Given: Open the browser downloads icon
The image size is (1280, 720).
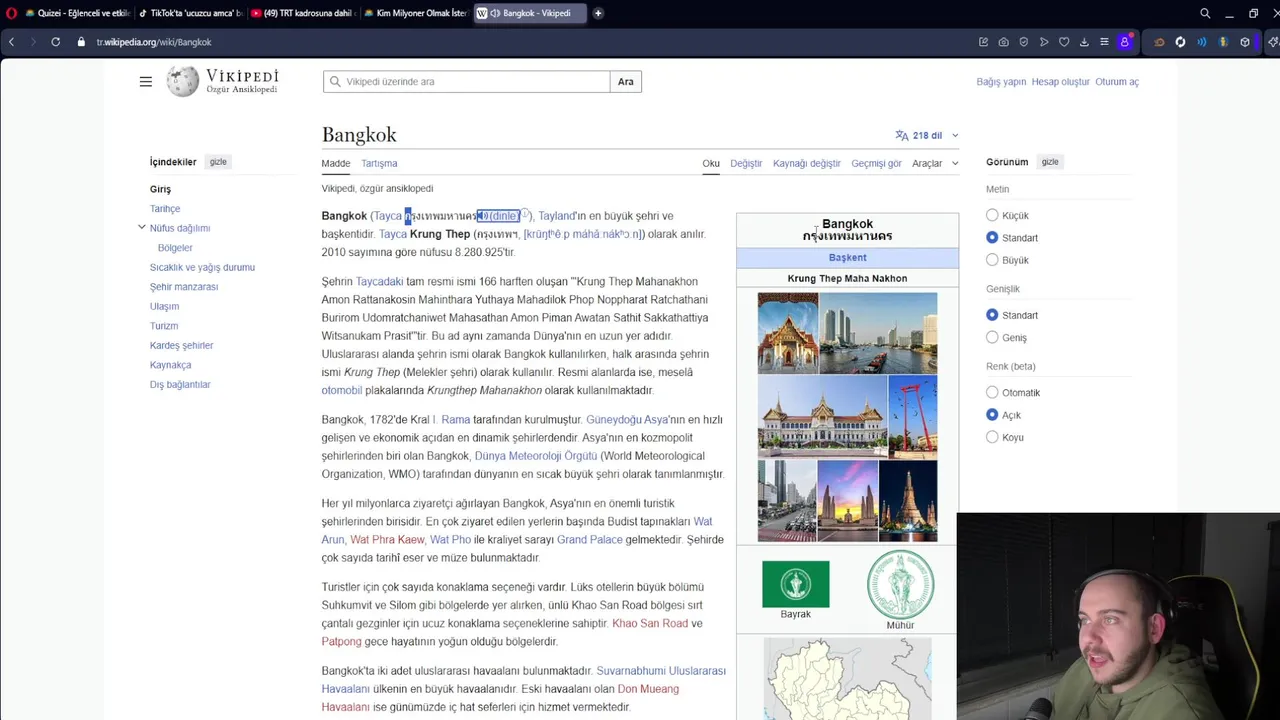Looking at the screenshot, I should point(1084,42).
